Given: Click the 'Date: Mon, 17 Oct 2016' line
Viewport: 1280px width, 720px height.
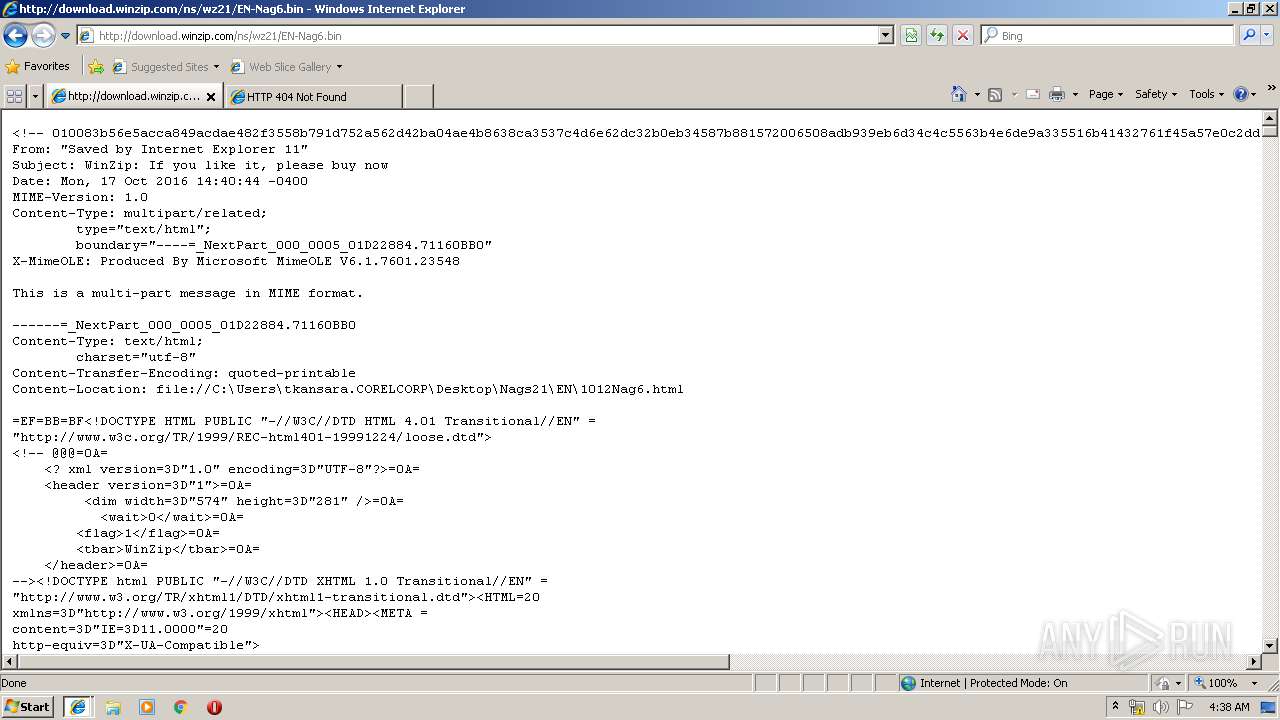Looking at the screenshot, I should pos(160,181).
